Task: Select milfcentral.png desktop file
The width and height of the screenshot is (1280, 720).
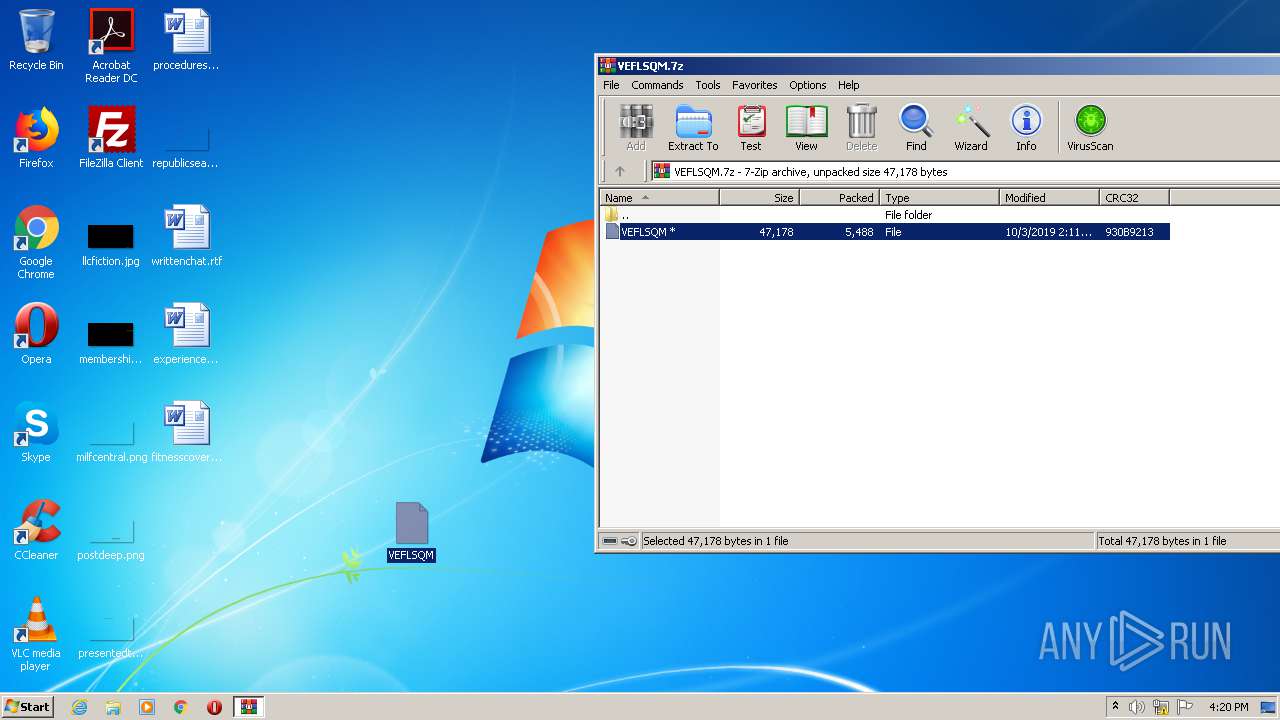Action: (111, 440)
